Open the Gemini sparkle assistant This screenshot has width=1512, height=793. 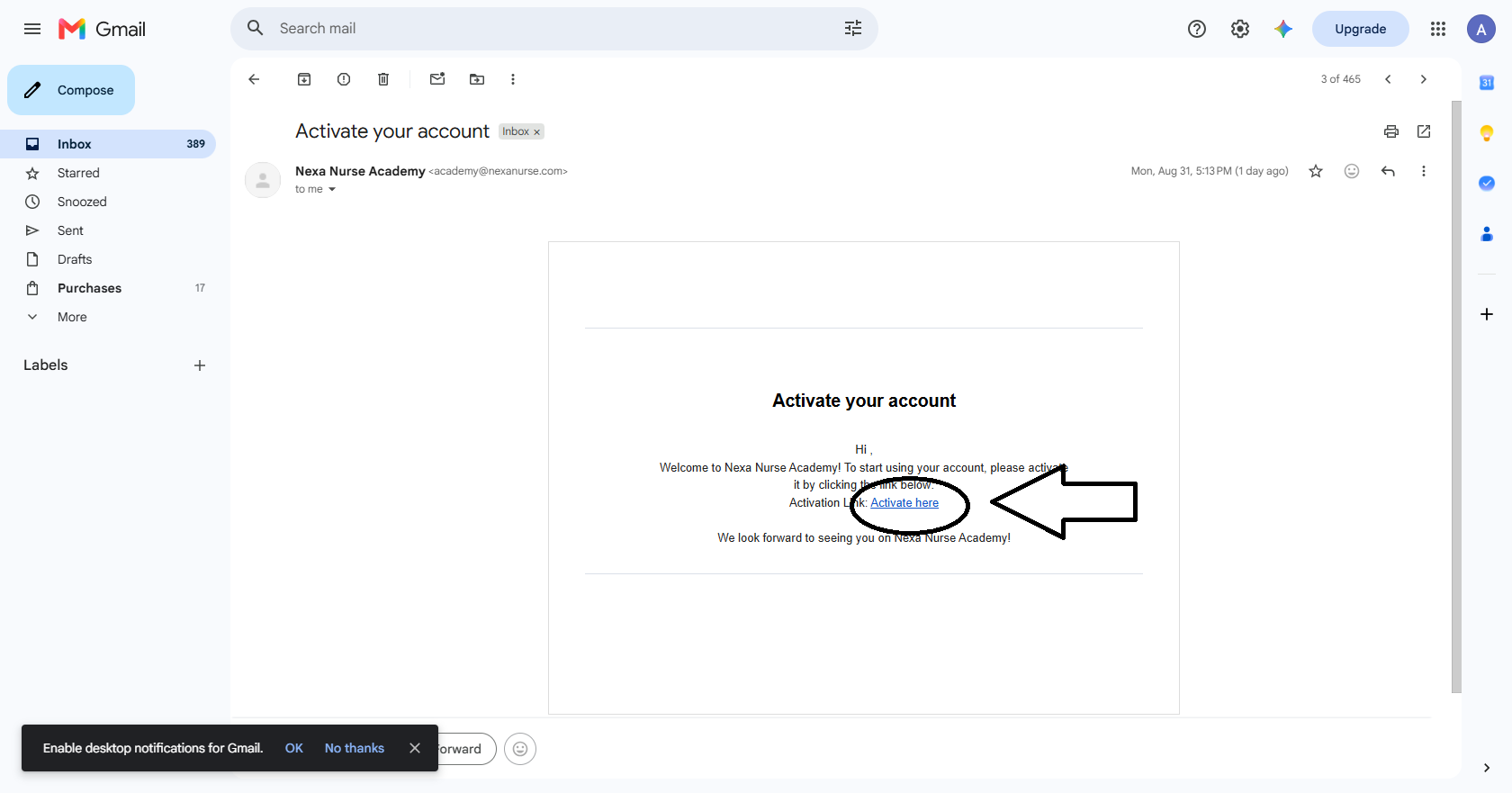click(1283, 29)
